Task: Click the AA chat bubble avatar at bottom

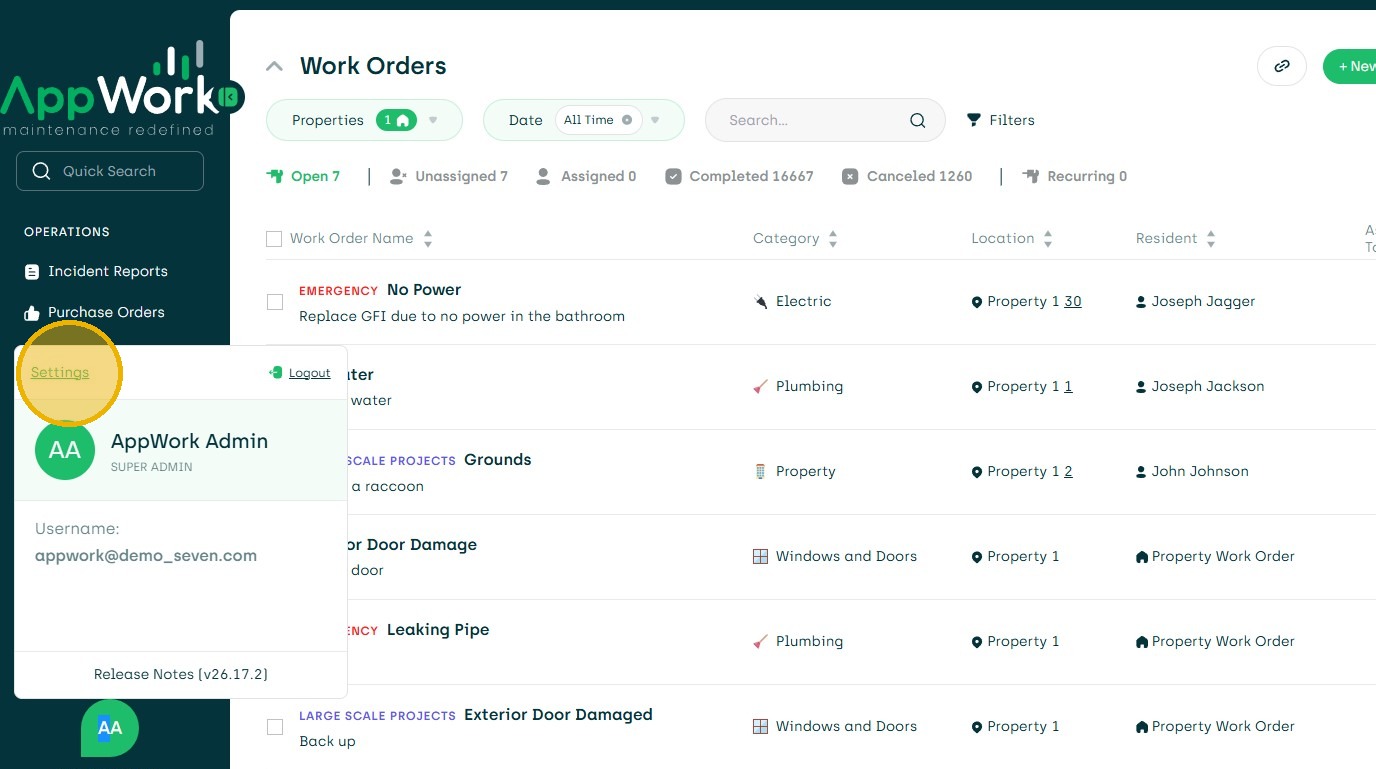Action: click(x=110, y=728)
